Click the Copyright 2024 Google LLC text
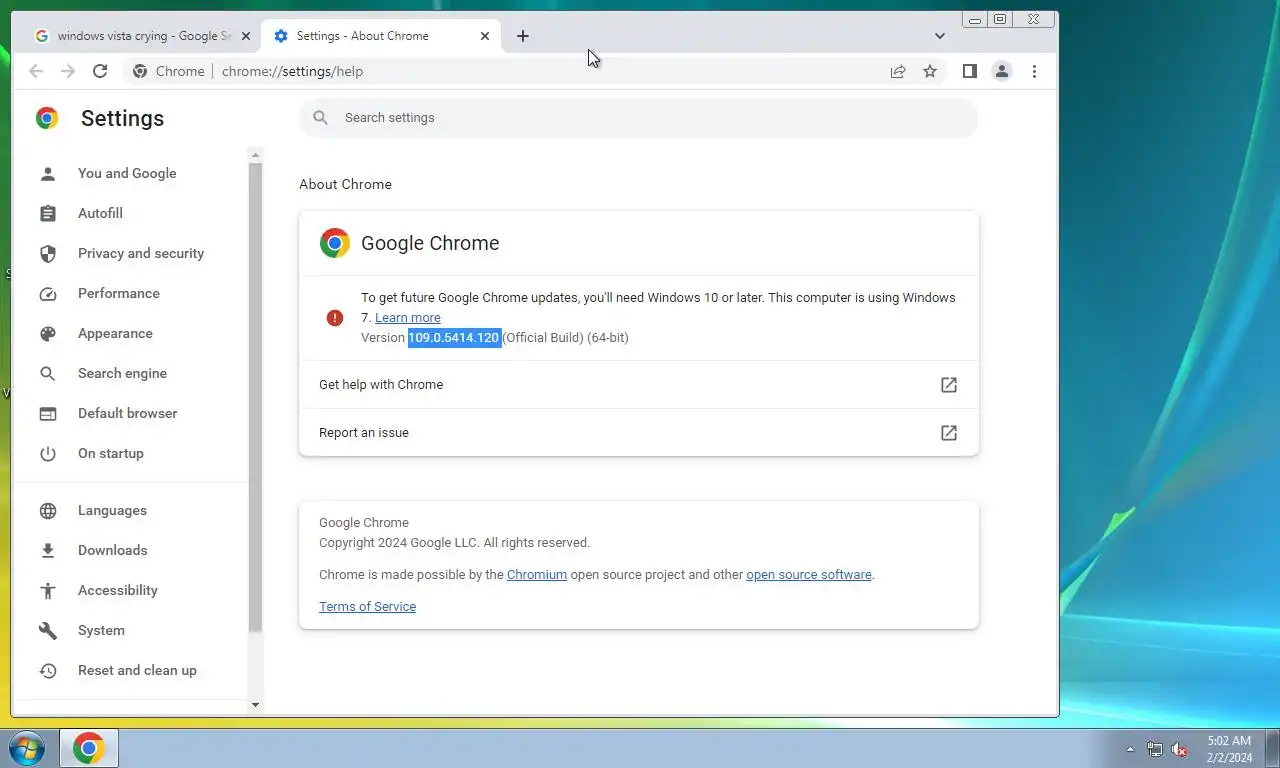Viewport: 1280px width, 768px height. (x=454, y=543)
